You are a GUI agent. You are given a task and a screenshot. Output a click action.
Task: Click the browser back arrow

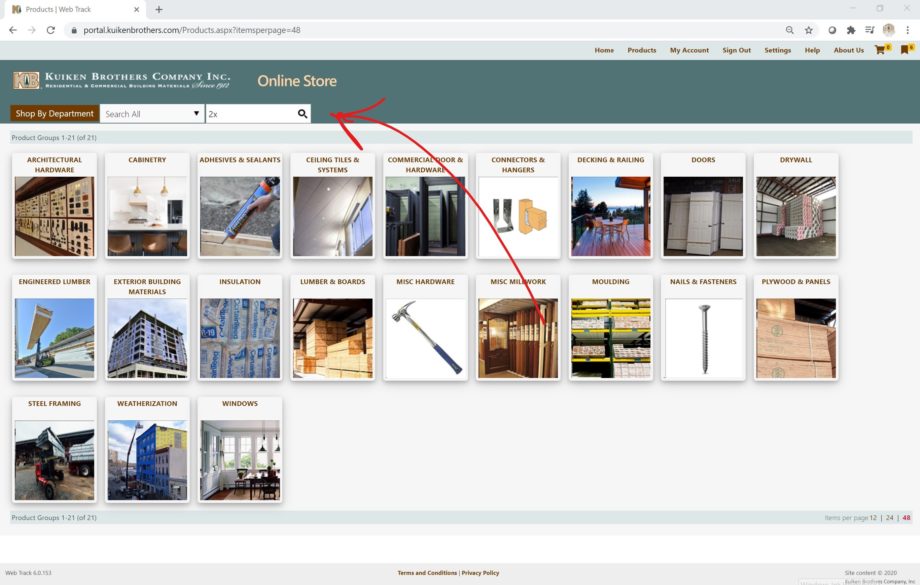(x=13, y=30)
